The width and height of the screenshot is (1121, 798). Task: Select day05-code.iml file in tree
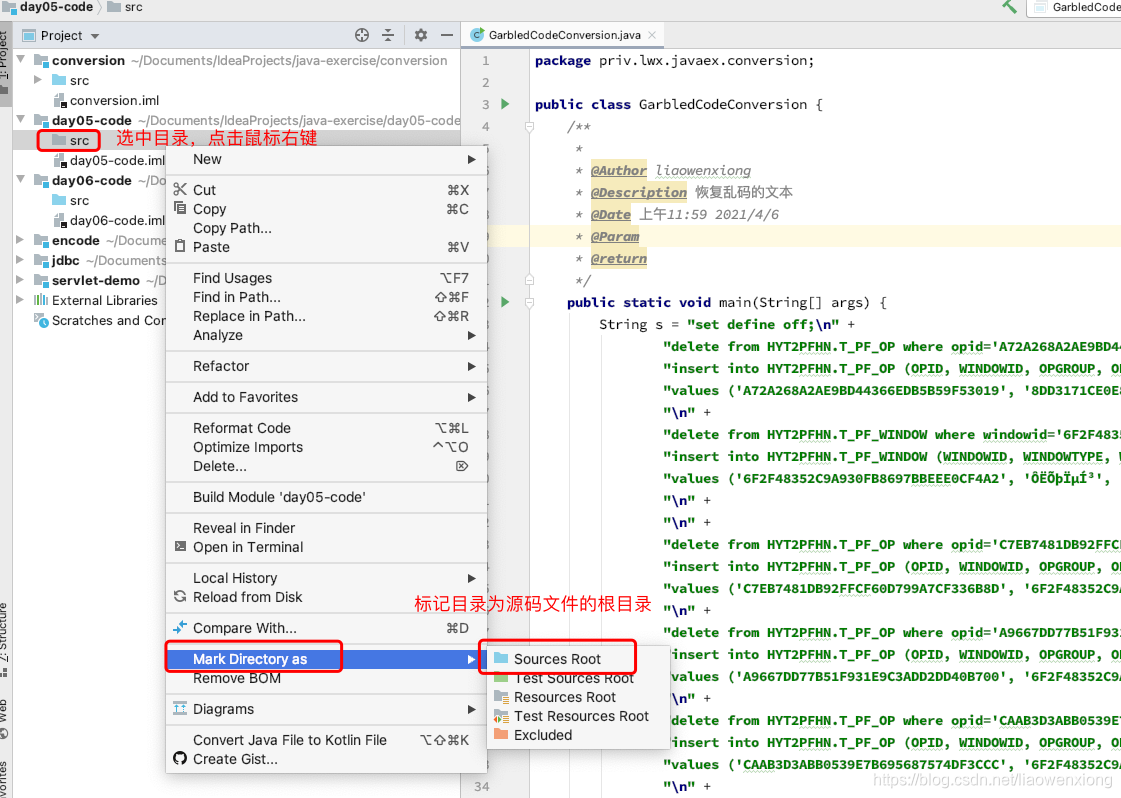109,161
